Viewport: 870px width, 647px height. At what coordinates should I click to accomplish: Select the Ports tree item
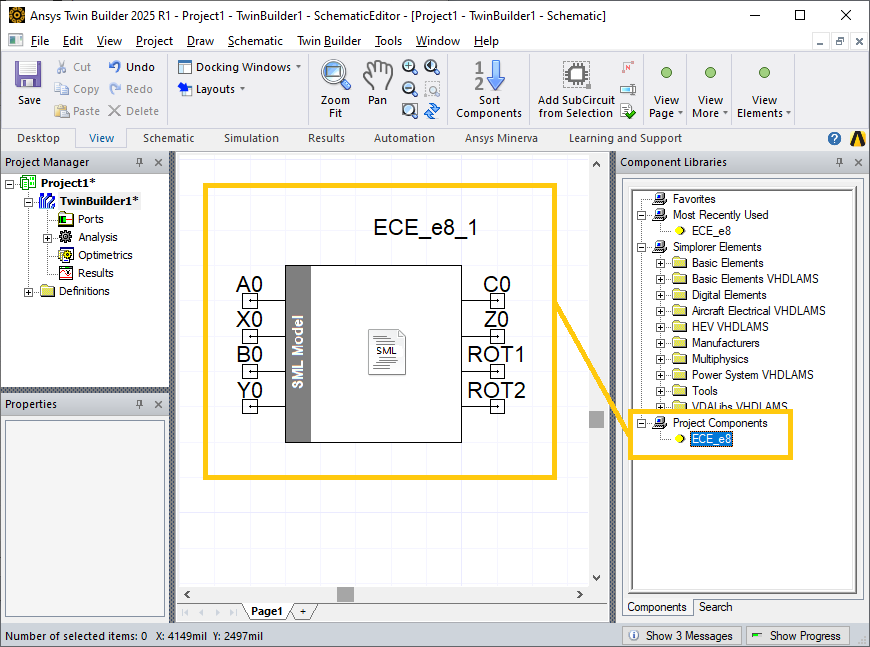coord(90,219)
